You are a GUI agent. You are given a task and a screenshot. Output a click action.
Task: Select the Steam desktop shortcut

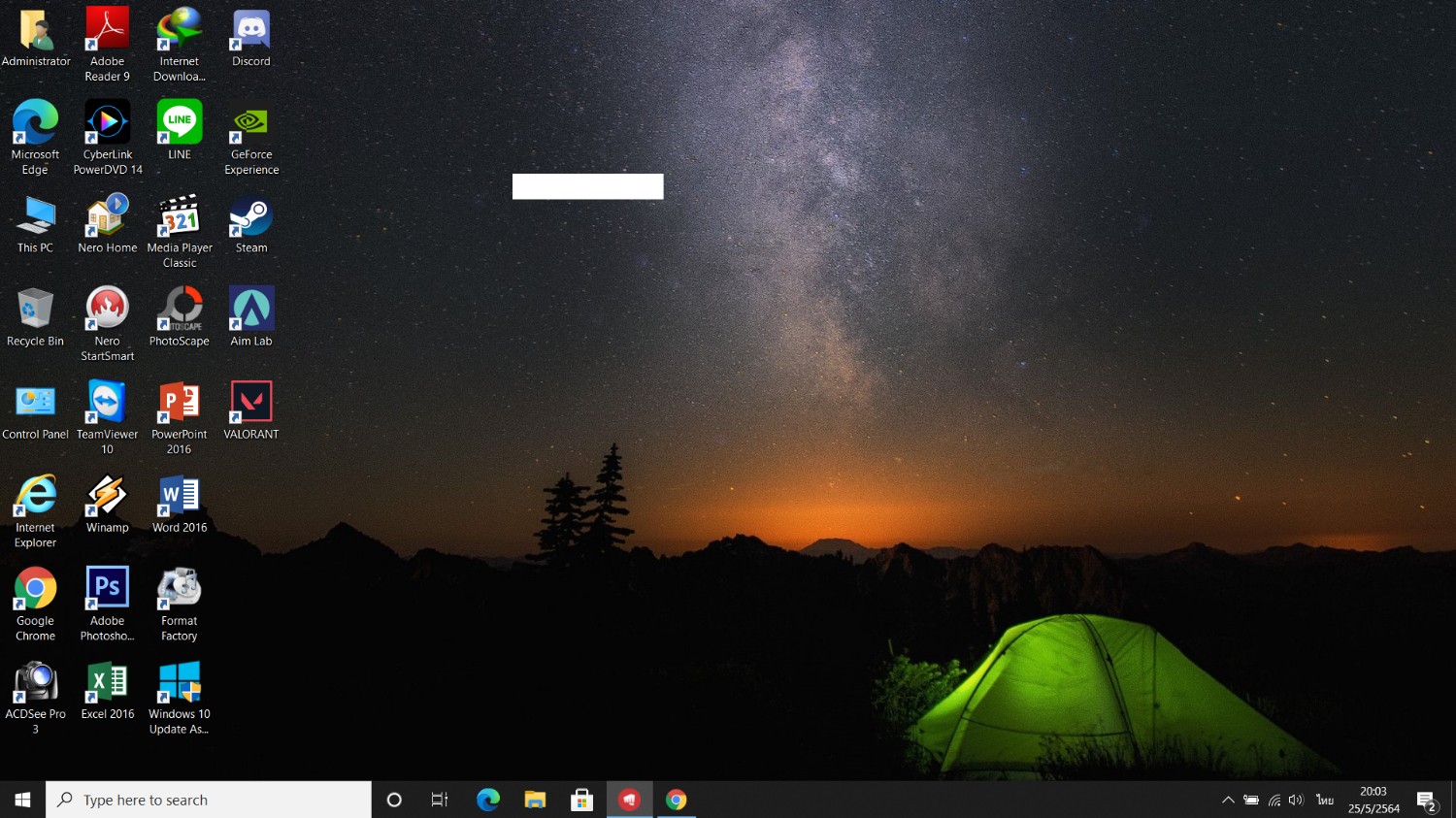pos(251,224)
